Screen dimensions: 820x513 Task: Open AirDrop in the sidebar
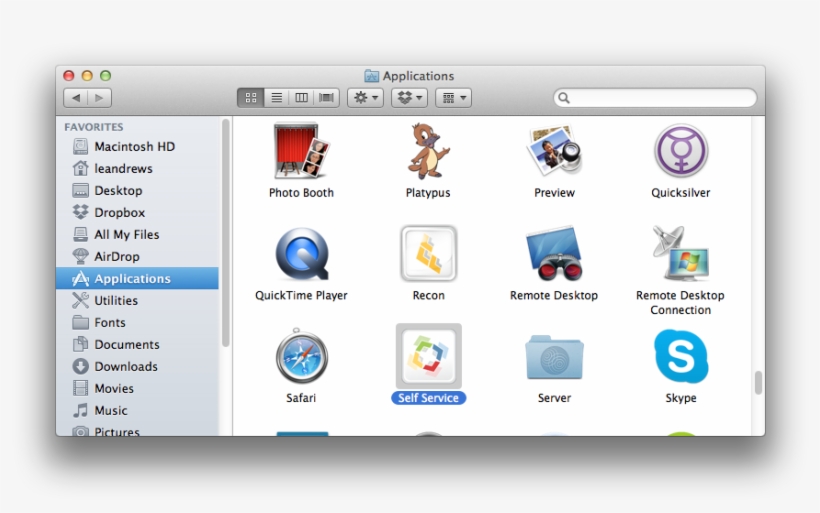click(137, 256)
